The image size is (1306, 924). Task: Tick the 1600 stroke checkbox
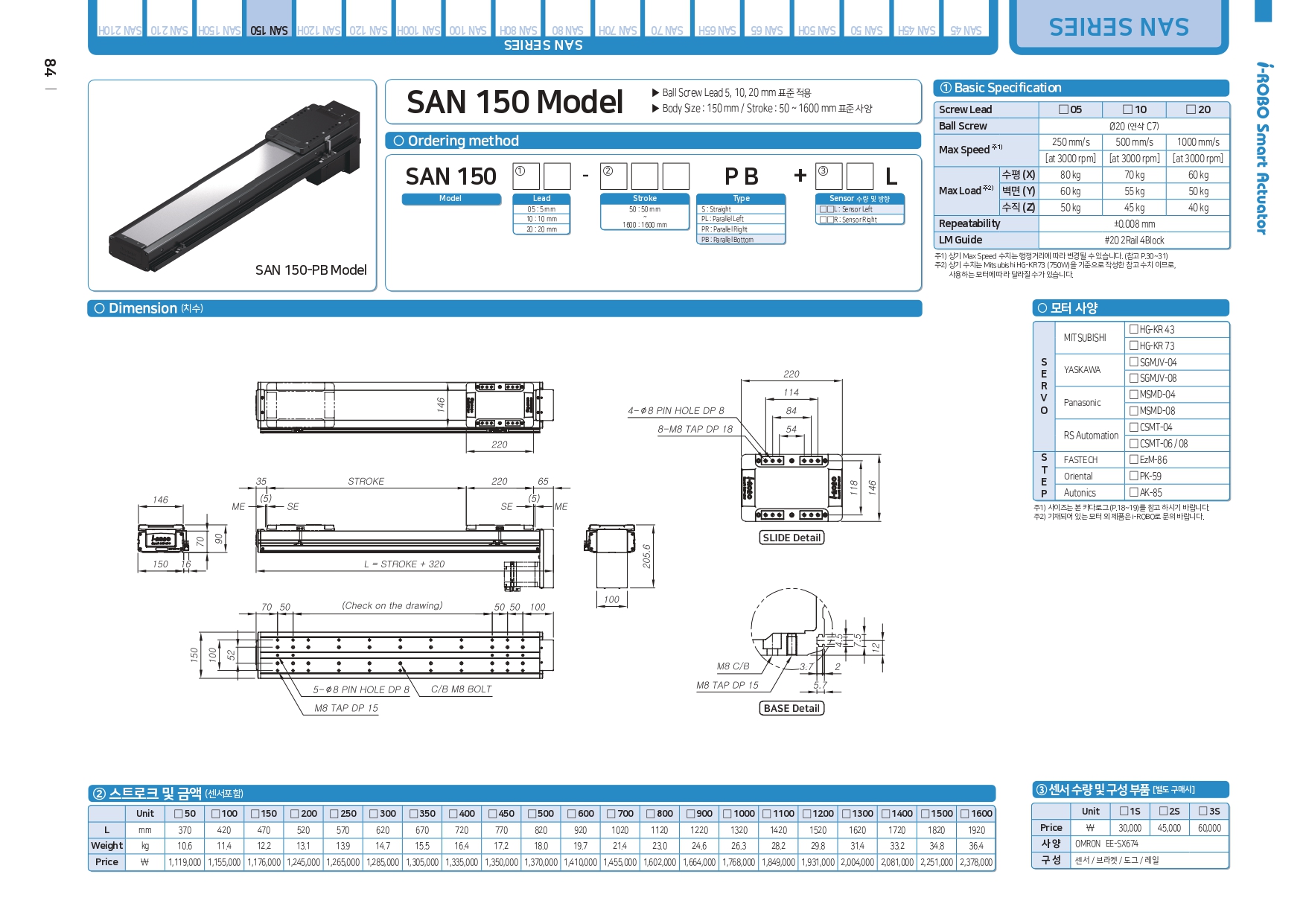pos(965,814)
